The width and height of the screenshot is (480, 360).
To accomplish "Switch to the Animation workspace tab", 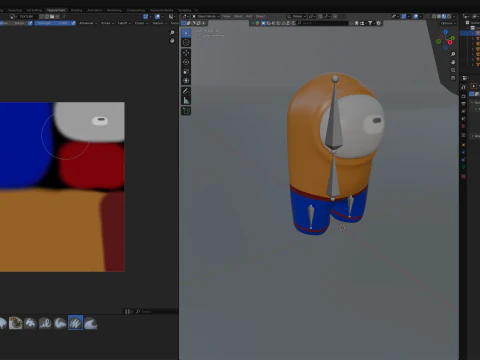I will (x=95, y=10).
